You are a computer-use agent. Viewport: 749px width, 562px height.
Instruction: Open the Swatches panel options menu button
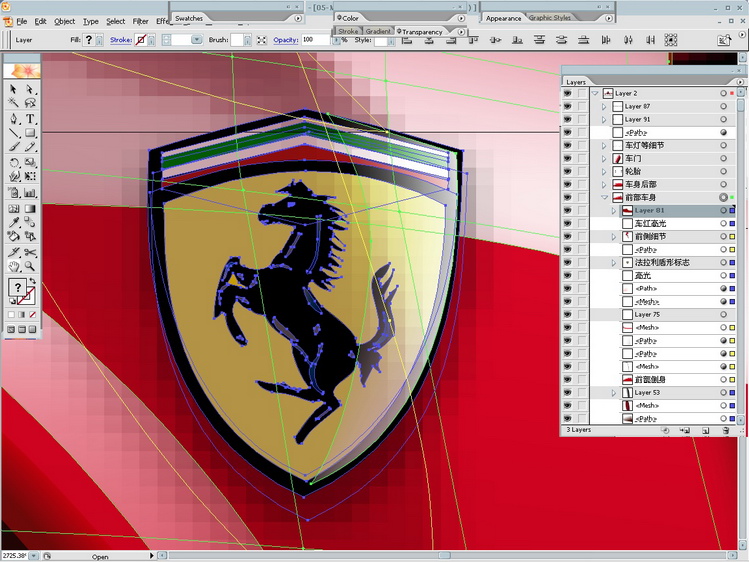pyautogui.click(x=298, y=18)
